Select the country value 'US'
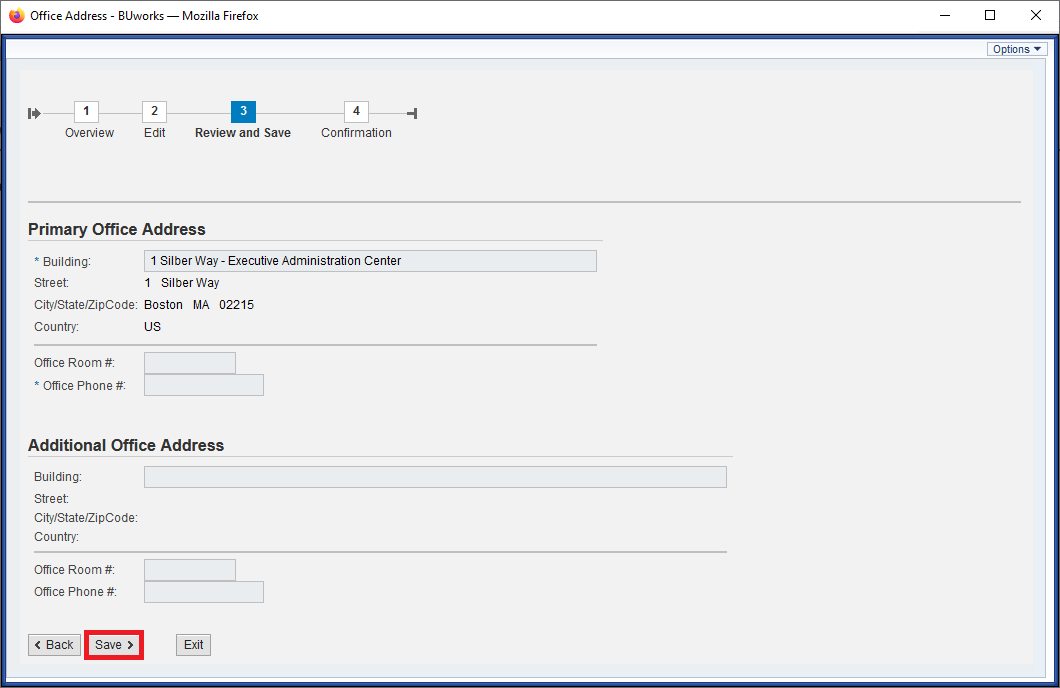The width and height of the screenshot is (1060, 688). [x=153, y=326]
